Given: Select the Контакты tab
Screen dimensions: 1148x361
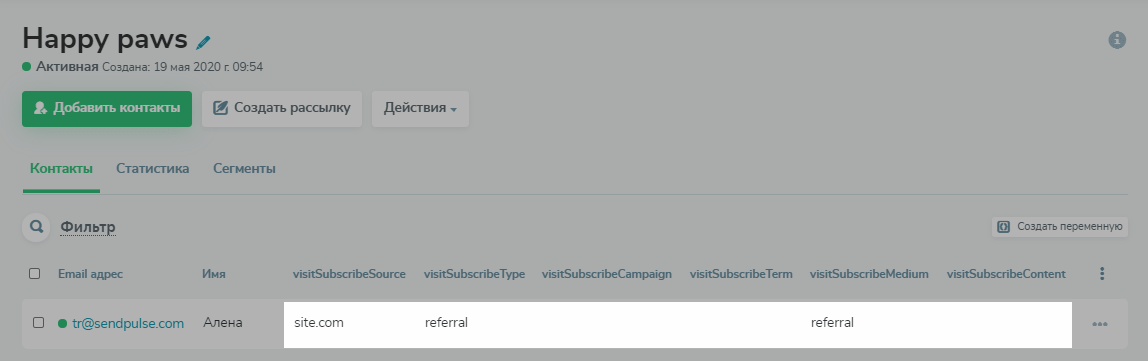Looking at the screenshot, I should coord(62,168).
